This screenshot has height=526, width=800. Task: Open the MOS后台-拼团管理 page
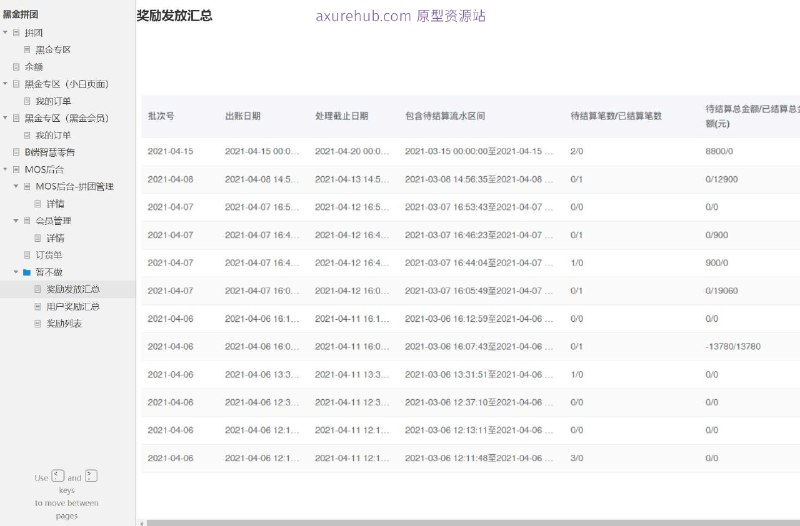(74, 186)
